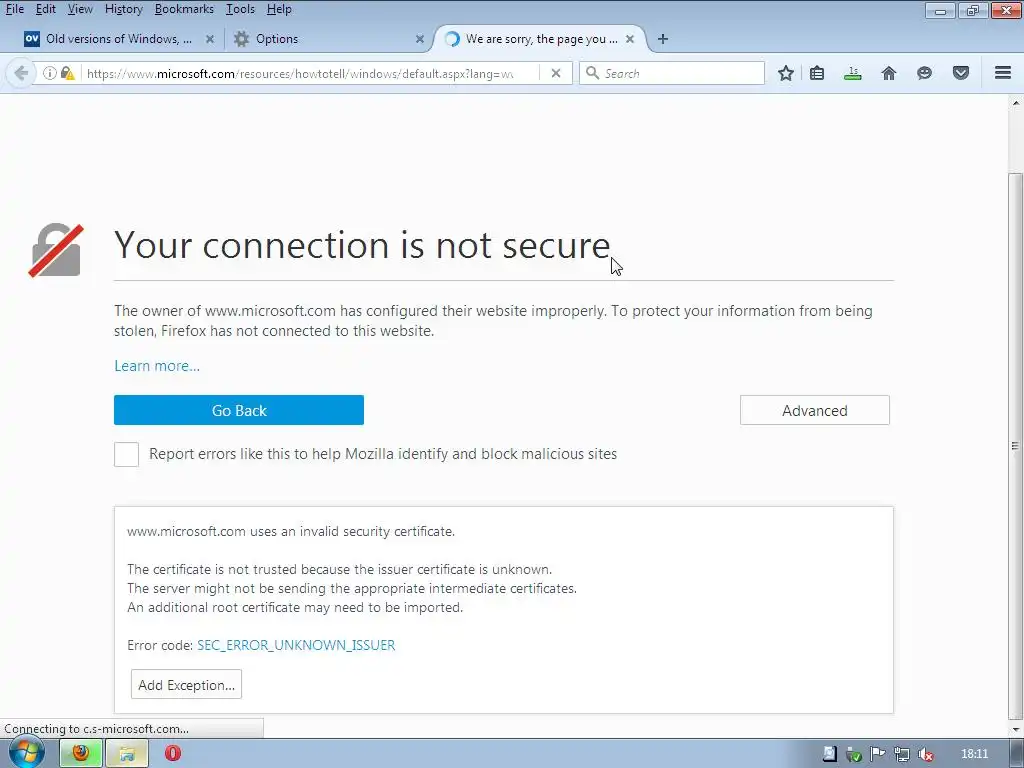This screenshot has height=768, width=1024.
Task: Open the network tray icon
Action: point(902,754)
